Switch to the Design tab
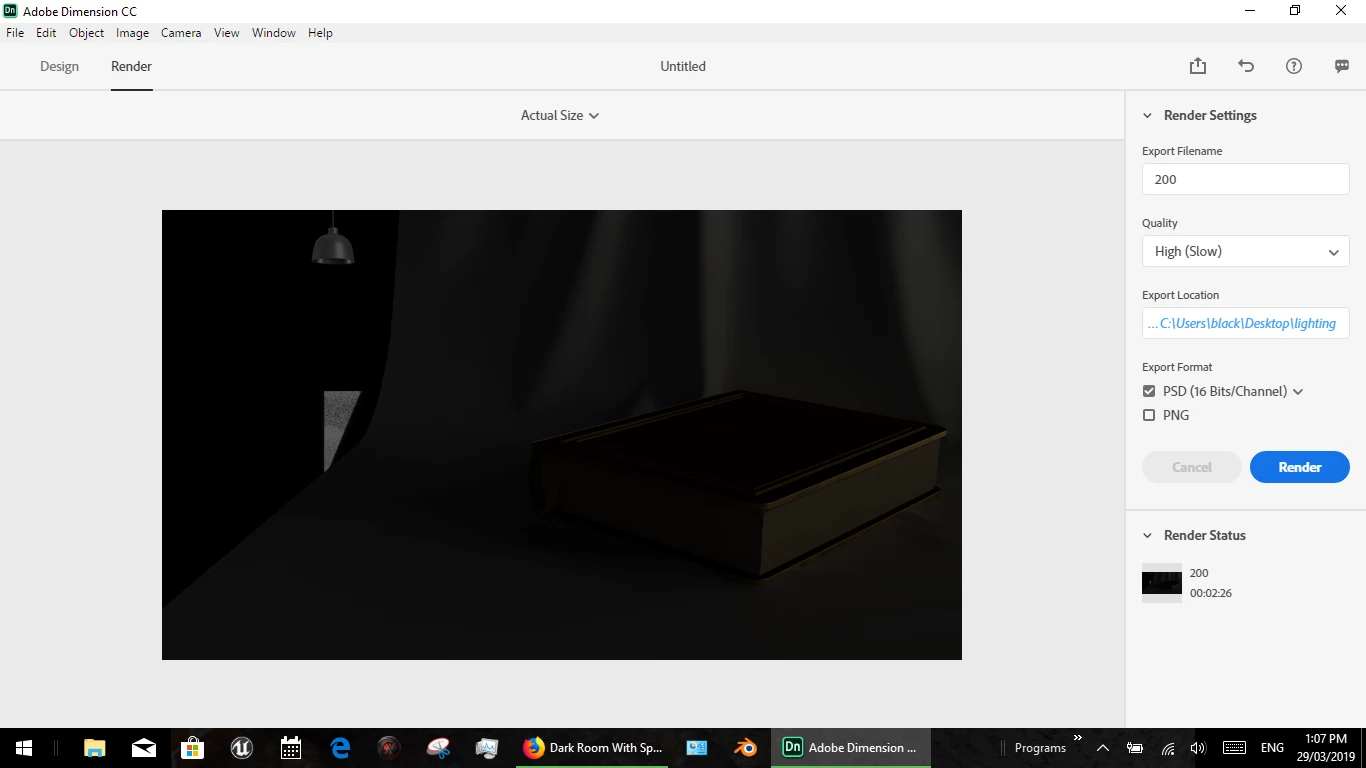This screenshot has width=1366, height=768. [59, 66]
